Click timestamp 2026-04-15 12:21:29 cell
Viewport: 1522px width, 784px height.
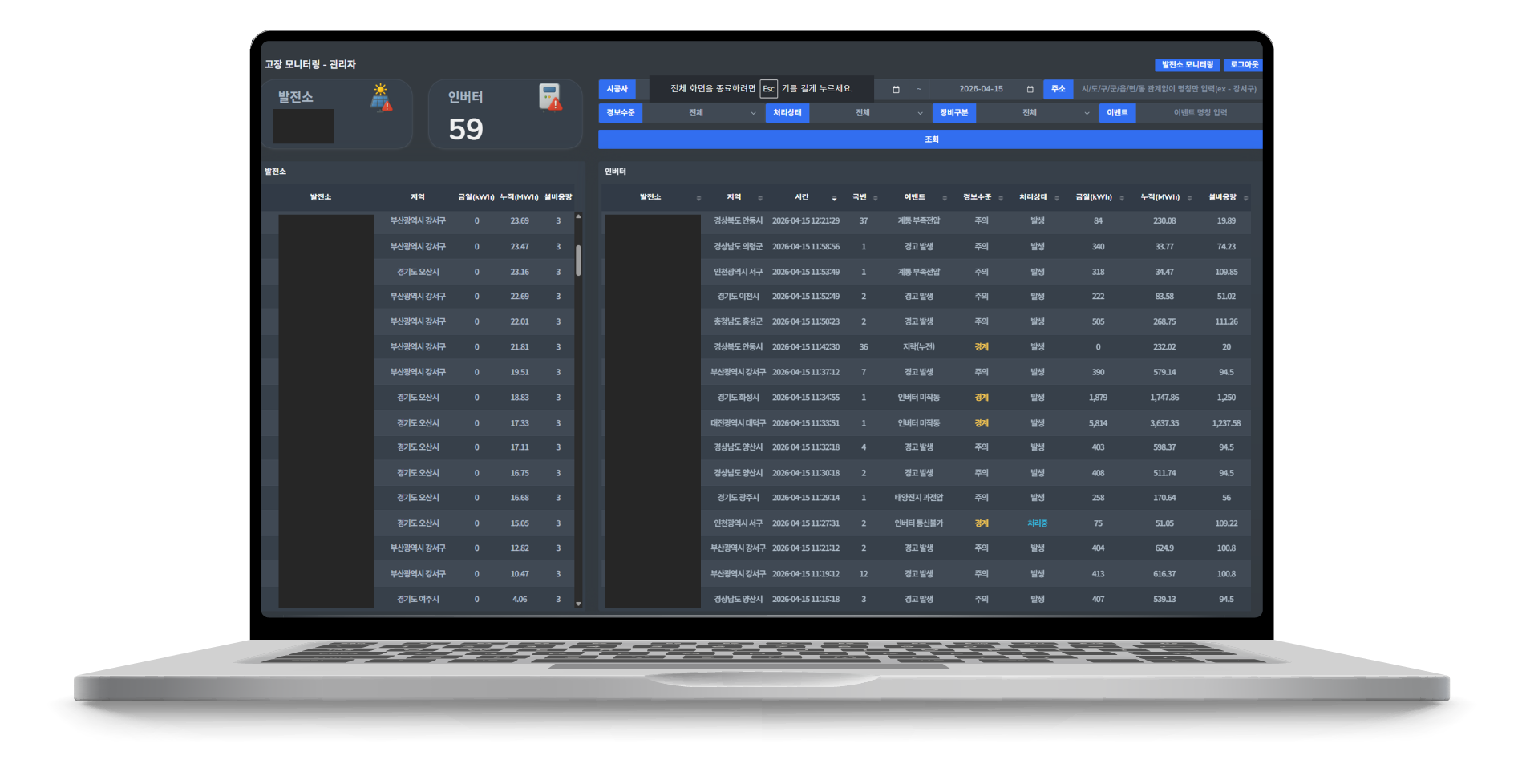(805, 221)
